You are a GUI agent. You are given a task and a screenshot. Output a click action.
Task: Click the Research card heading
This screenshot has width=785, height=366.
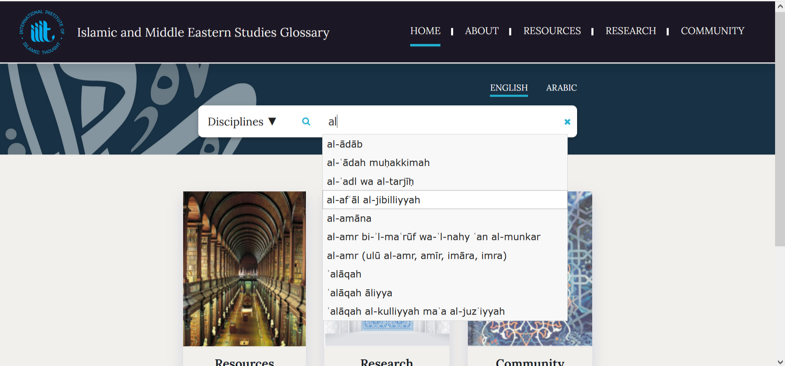(386, 362)
